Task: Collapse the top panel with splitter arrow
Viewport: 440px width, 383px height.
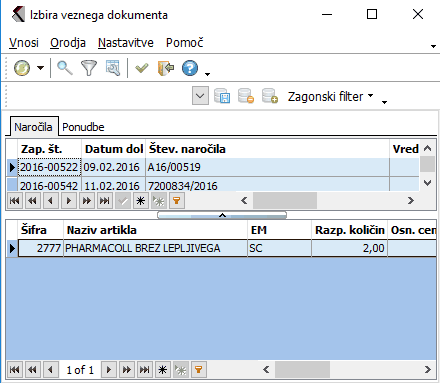Action: (222, 215)
